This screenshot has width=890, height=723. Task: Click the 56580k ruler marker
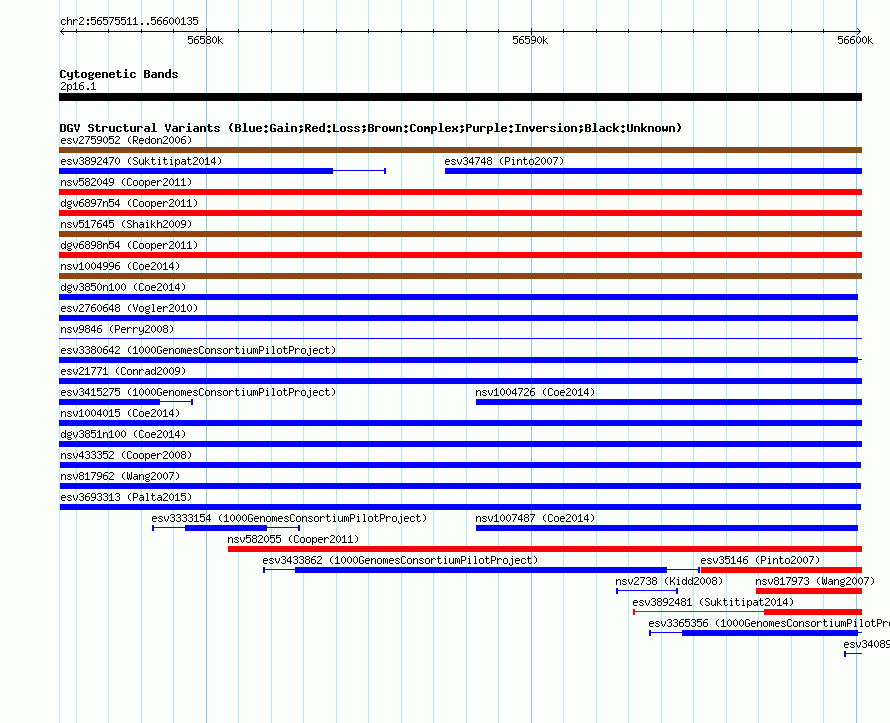pyautogui.click(x=205, y=40)
